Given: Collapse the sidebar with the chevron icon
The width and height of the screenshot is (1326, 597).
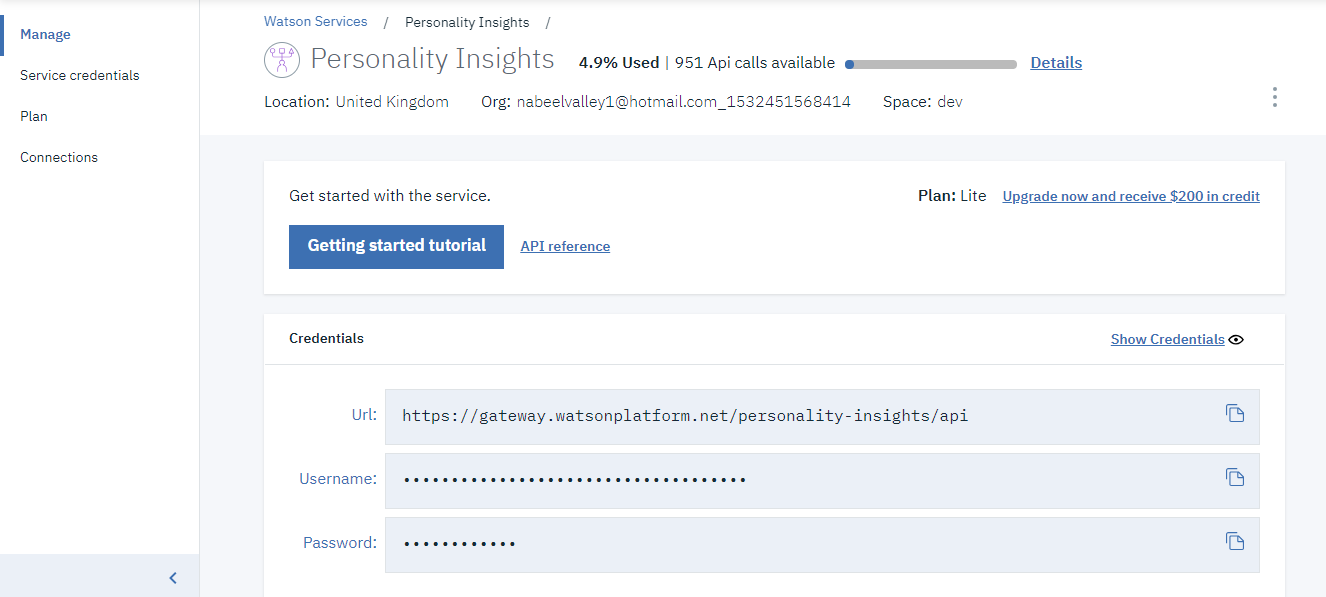Looking at the screenshot, I should (x=171, y=577).
